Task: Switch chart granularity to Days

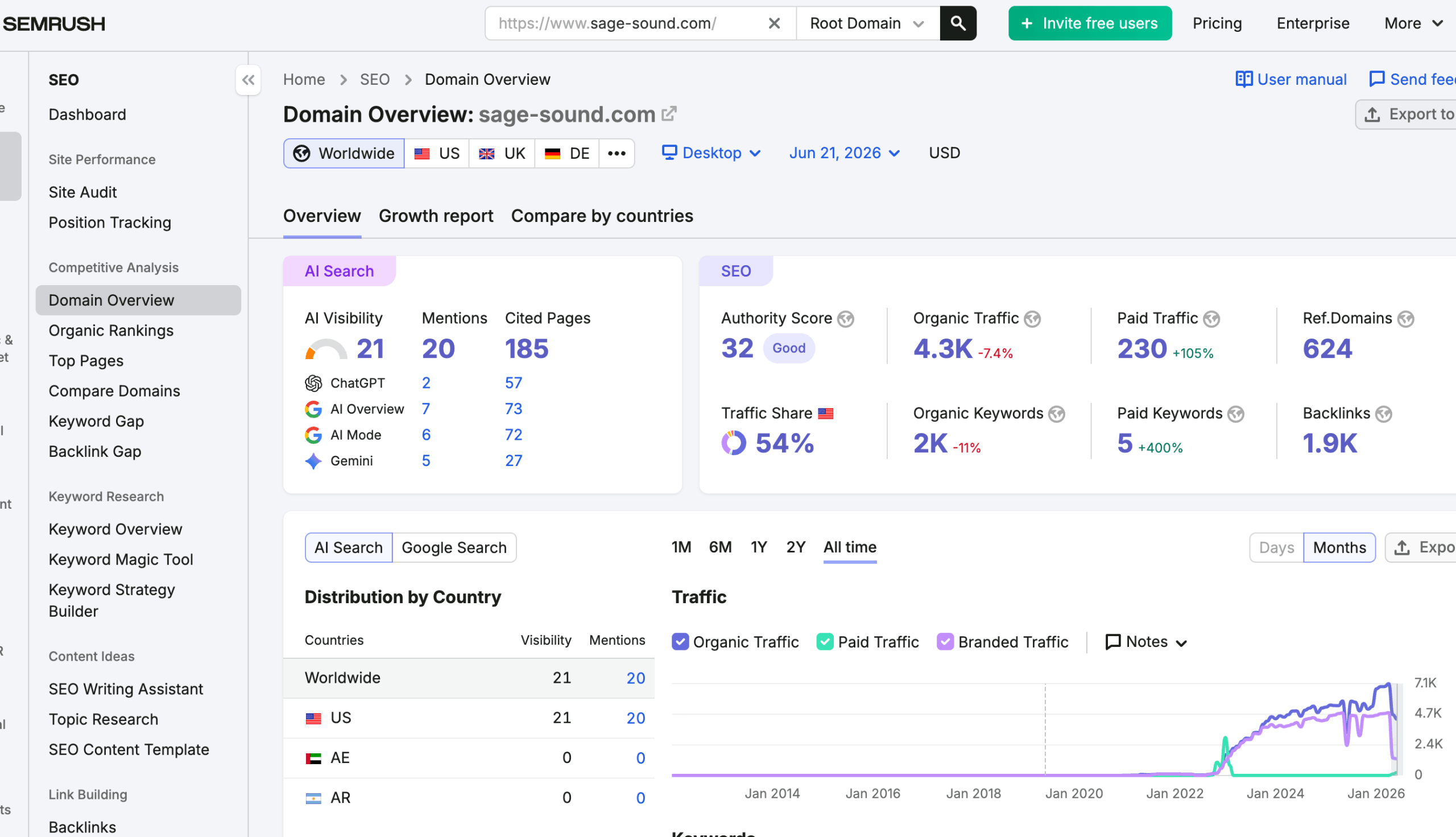Action: (1276, 548)
